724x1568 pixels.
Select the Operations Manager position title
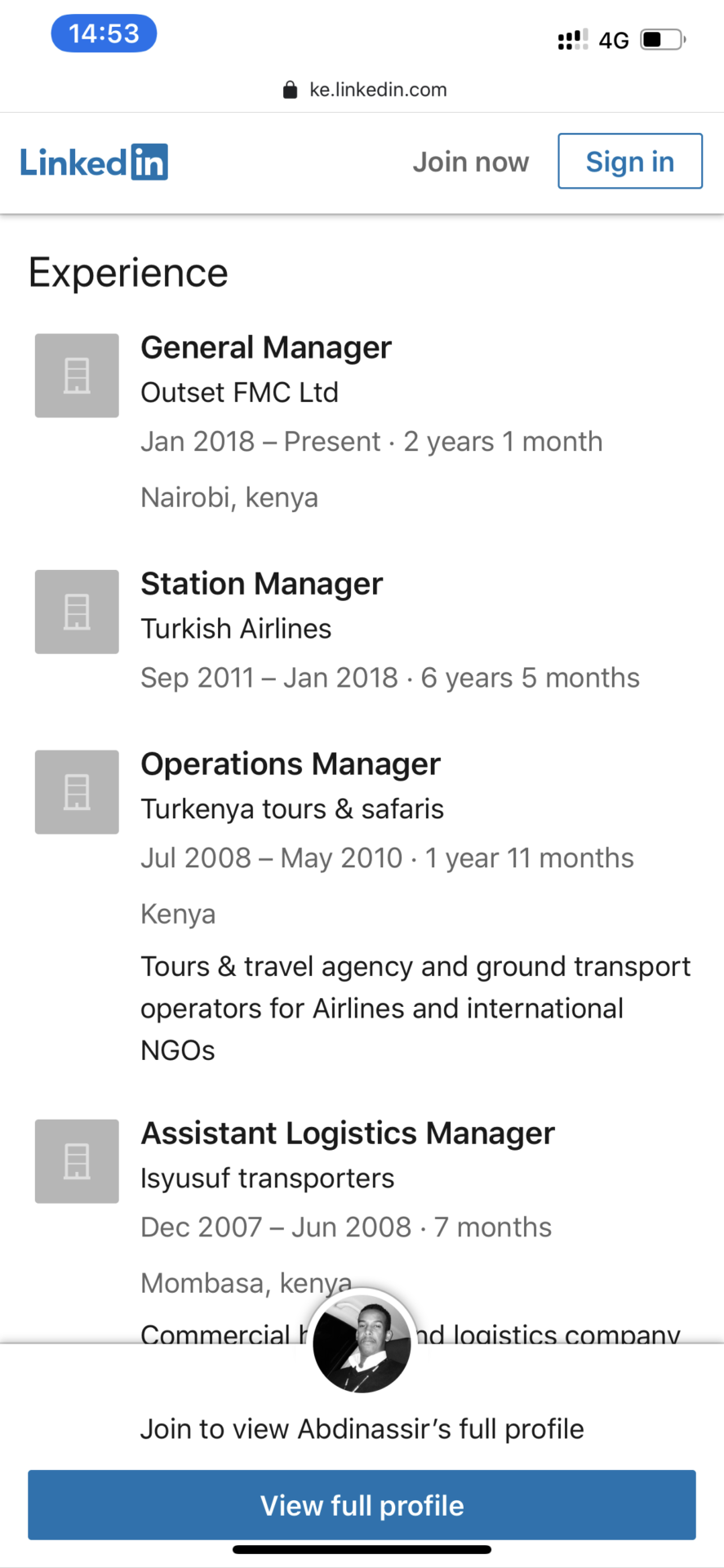(291, 764)
